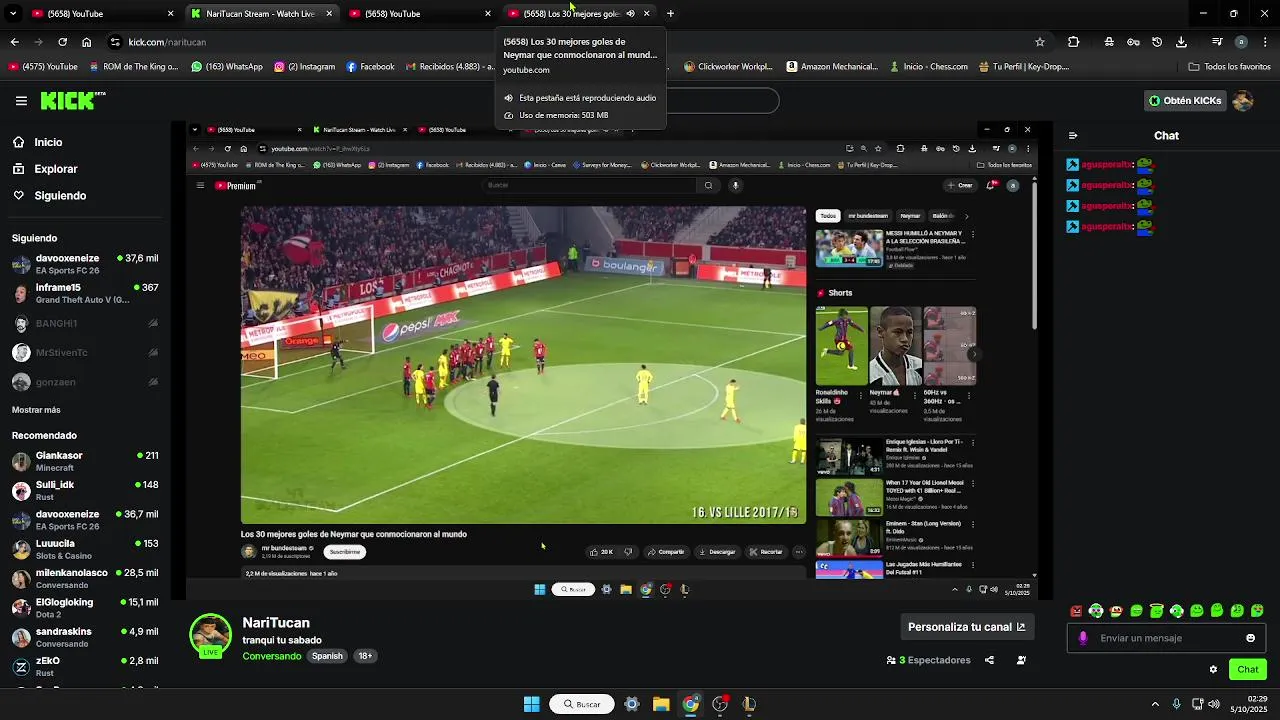This screenshot has height=720, width=1280.
Task: Open recommended Giankasor Minecraft channel
Action: pos(85,461)
